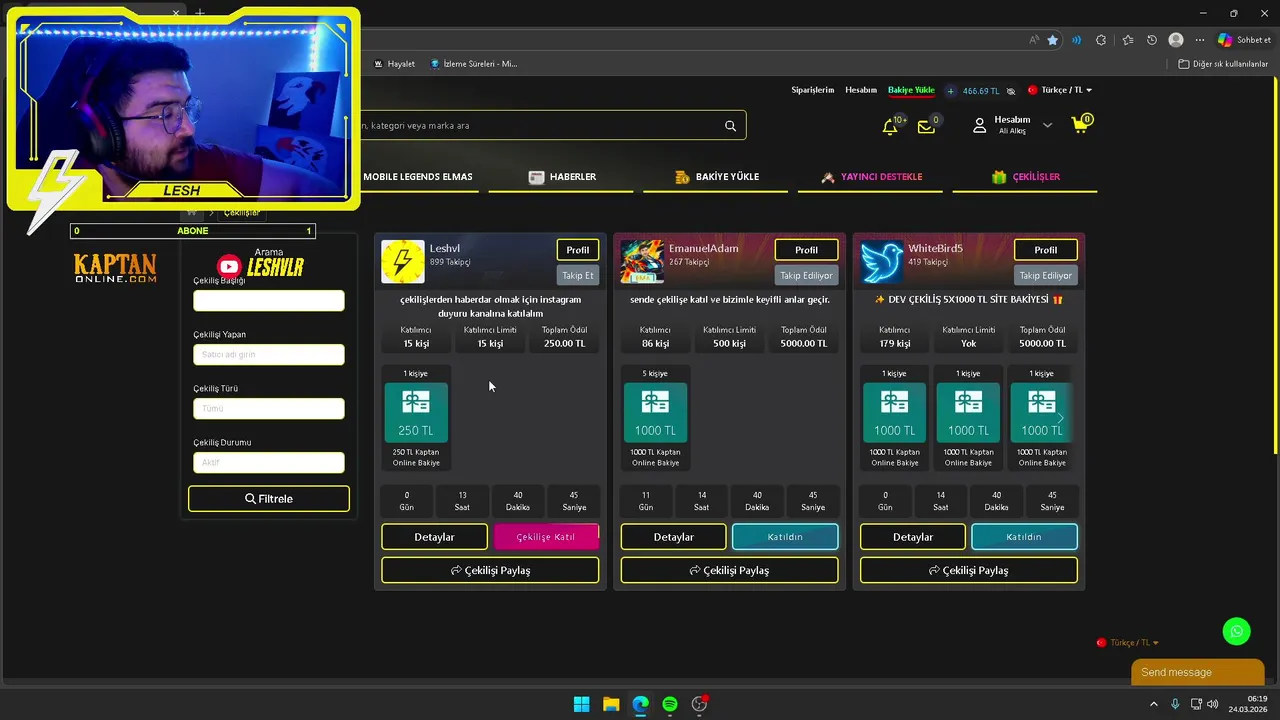
Task: Focus the Çekilişi Yapan seller name field
Action: tap(269, 355)
